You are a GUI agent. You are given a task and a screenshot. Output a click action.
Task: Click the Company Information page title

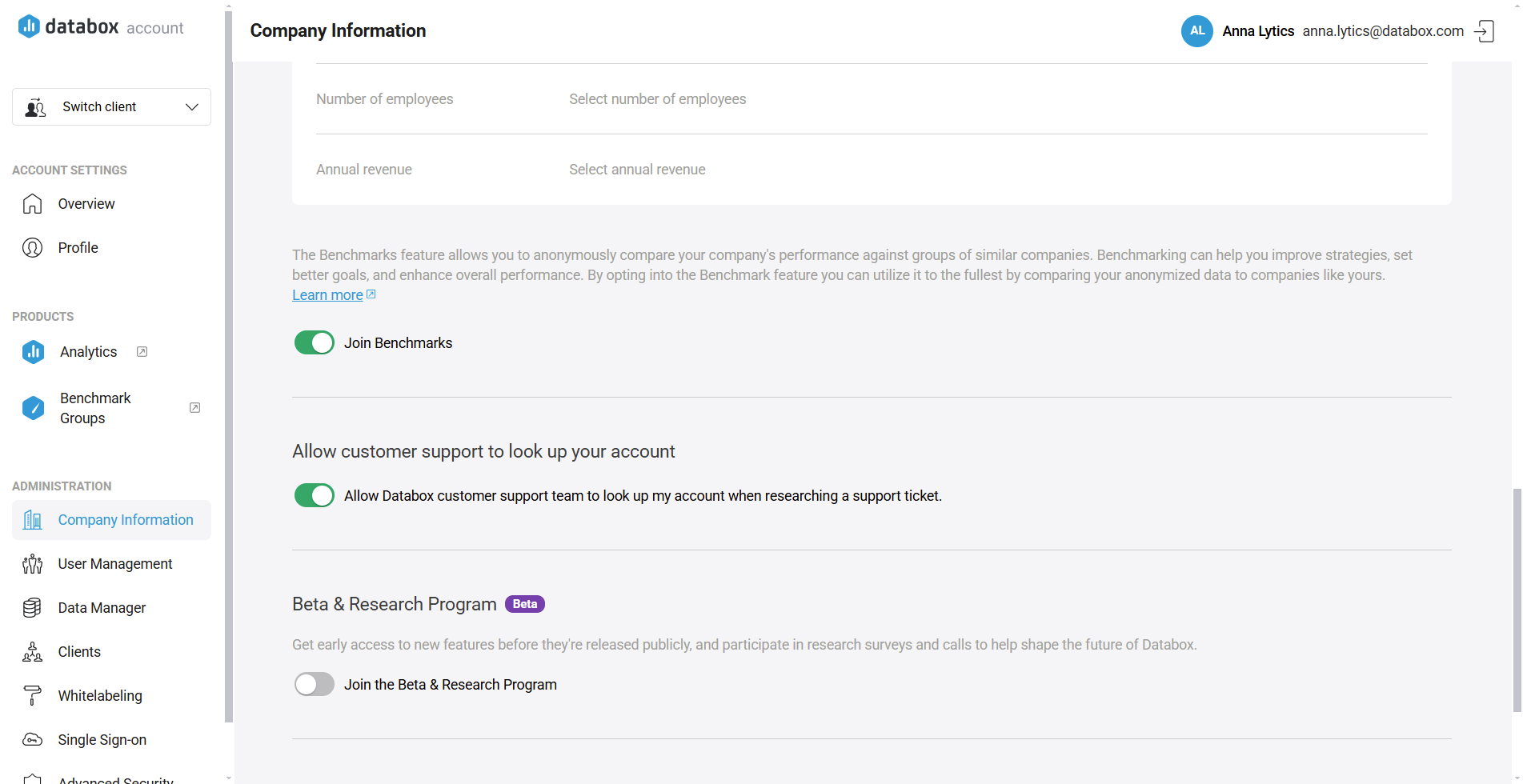coord(338,30)
